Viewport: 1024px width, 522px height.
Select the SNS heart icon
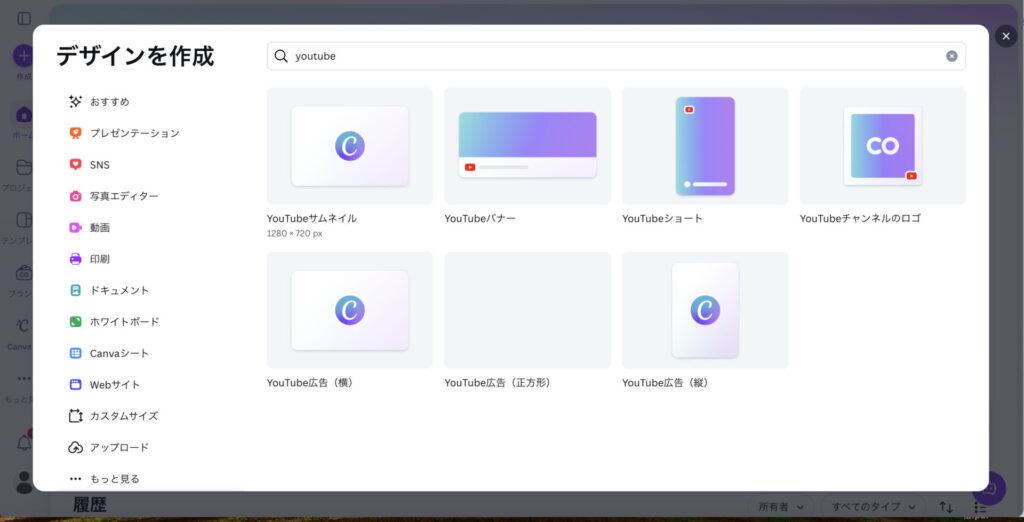(x=75, y=164)
